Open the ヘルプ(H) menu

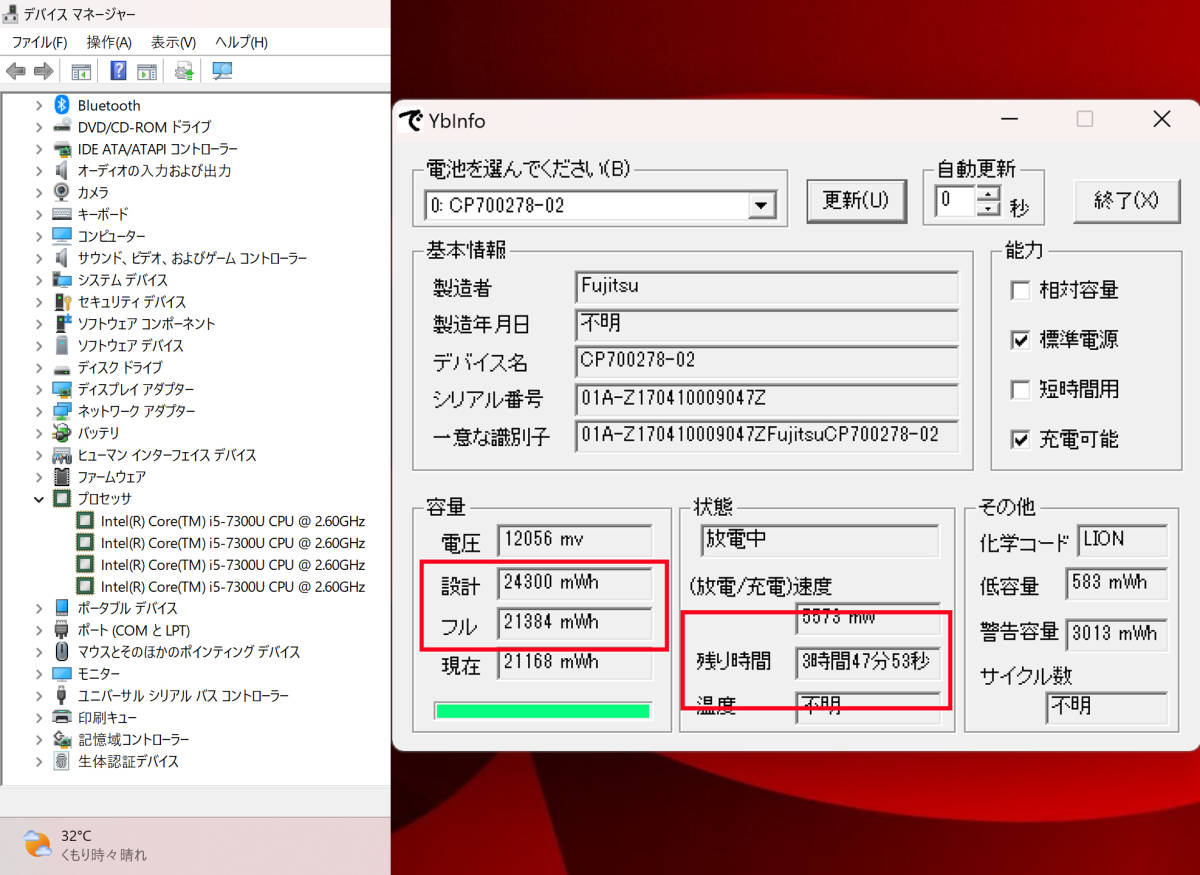[241, 42]
